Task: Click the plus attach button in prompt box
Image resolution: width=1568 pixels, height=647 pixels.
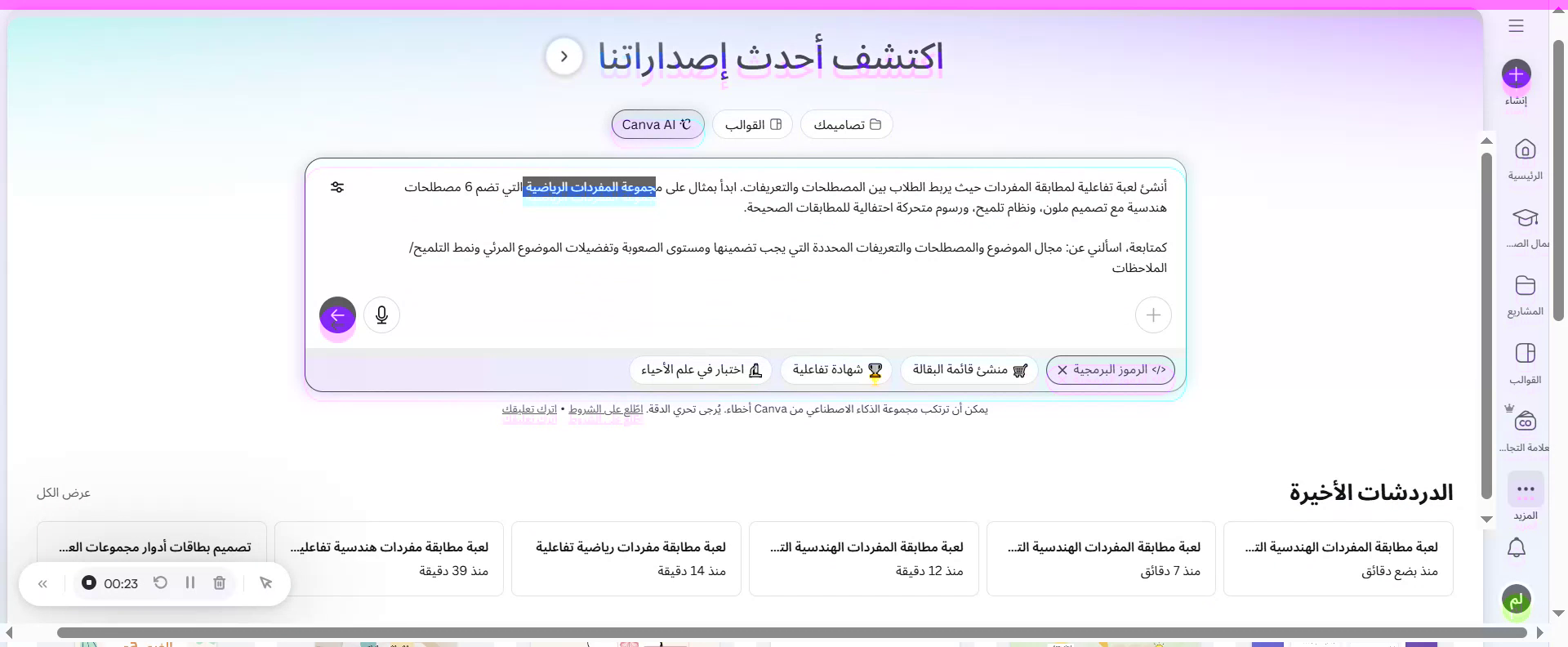Action: (x=1153, y=315)
